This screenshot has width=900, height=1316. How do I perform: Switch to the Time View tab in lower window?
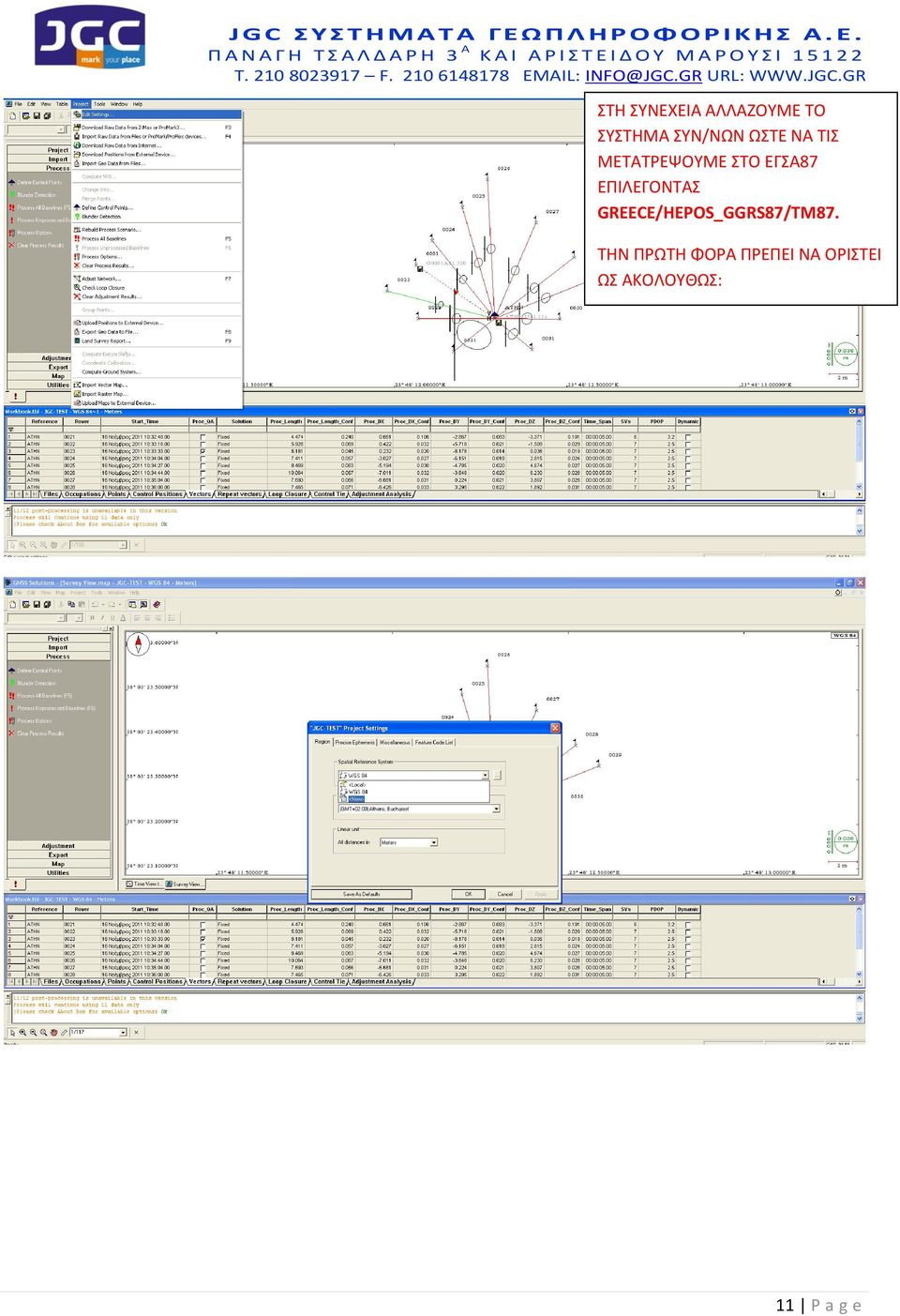pos(144,884)
